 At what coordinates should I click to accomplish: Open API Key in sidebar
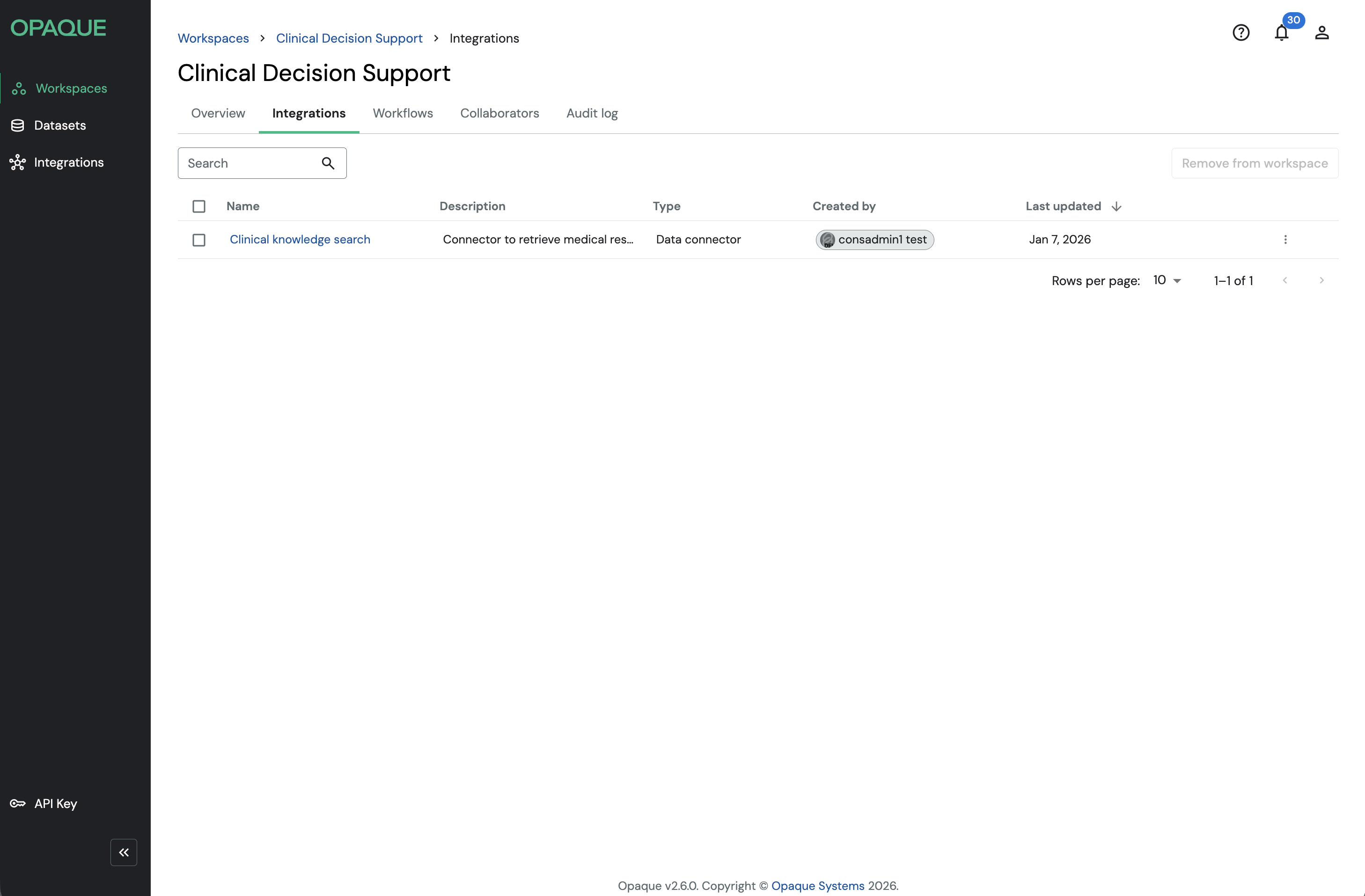click(55, 804)
